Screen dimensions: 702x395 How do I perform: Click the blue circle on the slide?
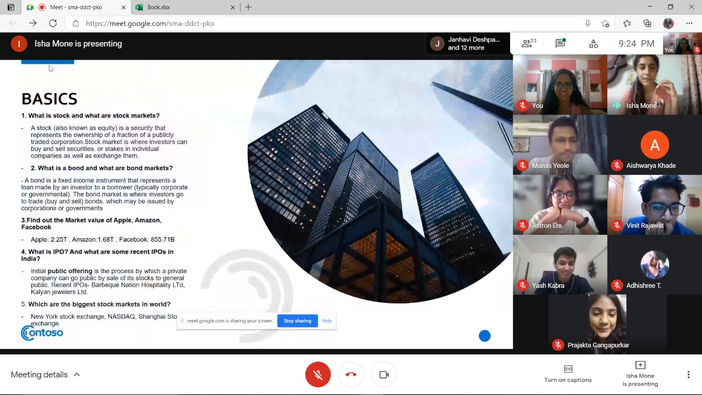pyautogui.click(x=484, y=335)
